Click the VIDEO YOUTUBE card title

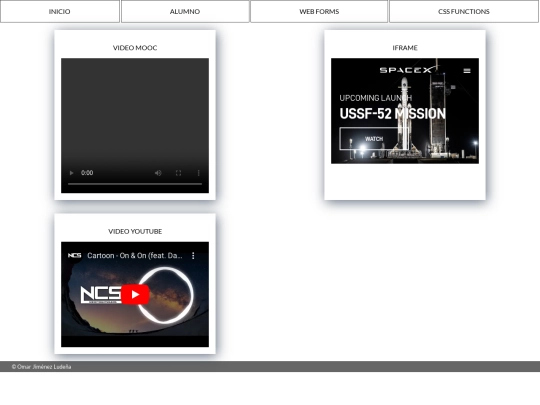tap(135, 231)
